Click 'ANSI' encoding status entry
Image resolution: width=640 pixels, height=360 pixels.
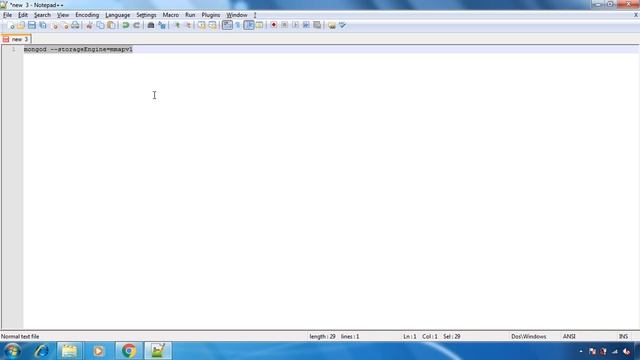569,337
